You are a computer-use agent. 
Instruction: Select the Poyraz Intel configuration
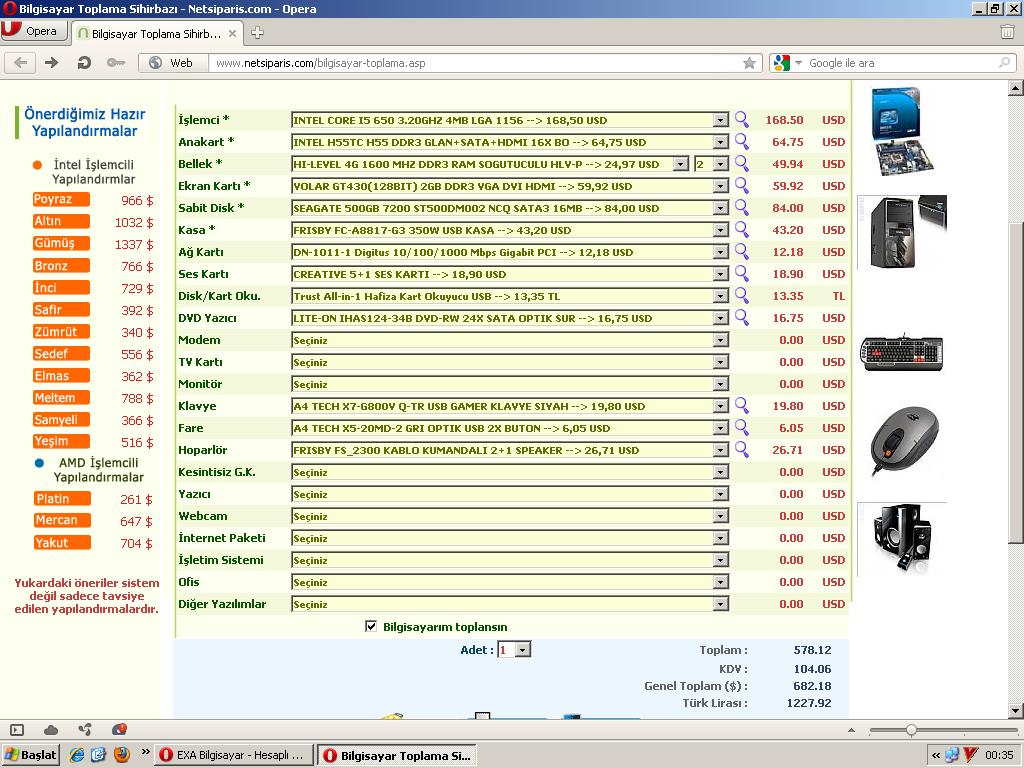point(61,200)
